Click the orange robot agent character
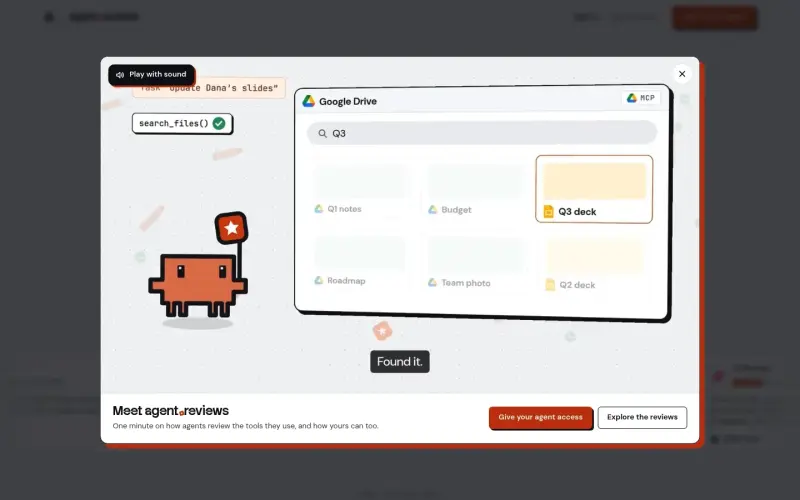 198,286
